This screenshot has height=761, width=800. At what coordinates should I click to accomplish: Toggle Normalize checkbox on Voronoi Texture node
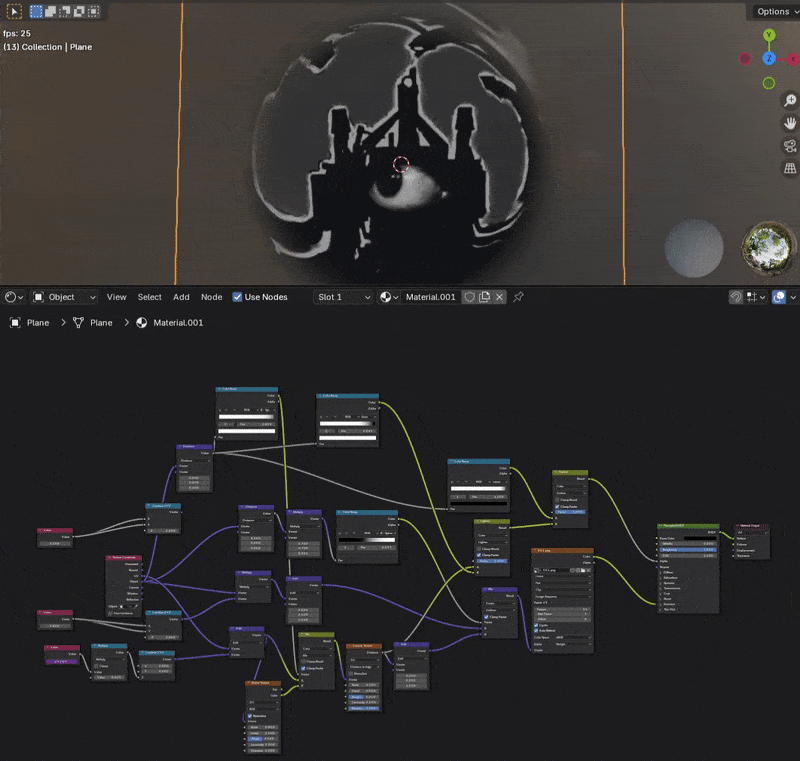pos(352,673)
